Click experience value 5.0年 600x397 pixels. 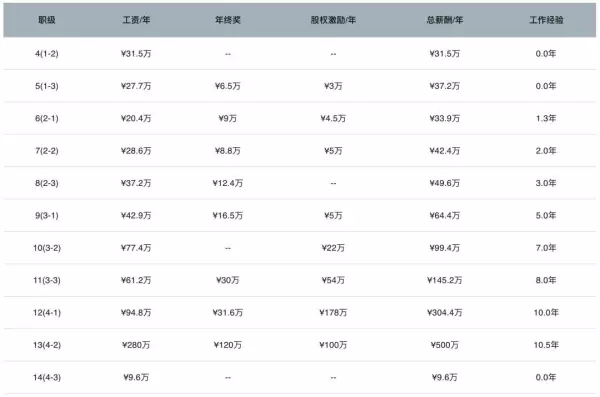tap(546, 216)
